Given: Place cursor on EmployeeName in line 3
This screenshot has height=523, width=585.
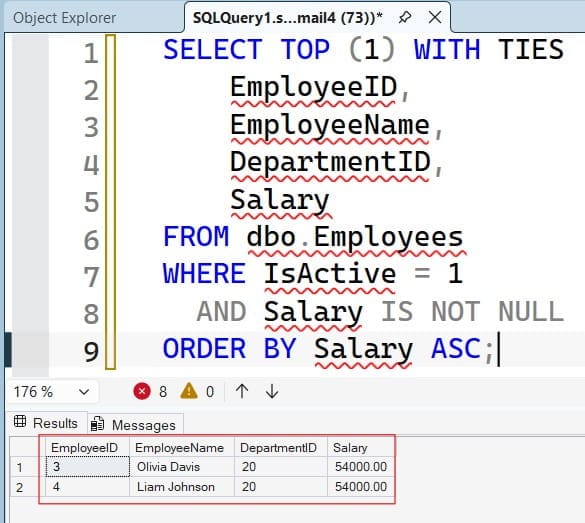Looking at the screenshot, I should (x=330, y=126).
